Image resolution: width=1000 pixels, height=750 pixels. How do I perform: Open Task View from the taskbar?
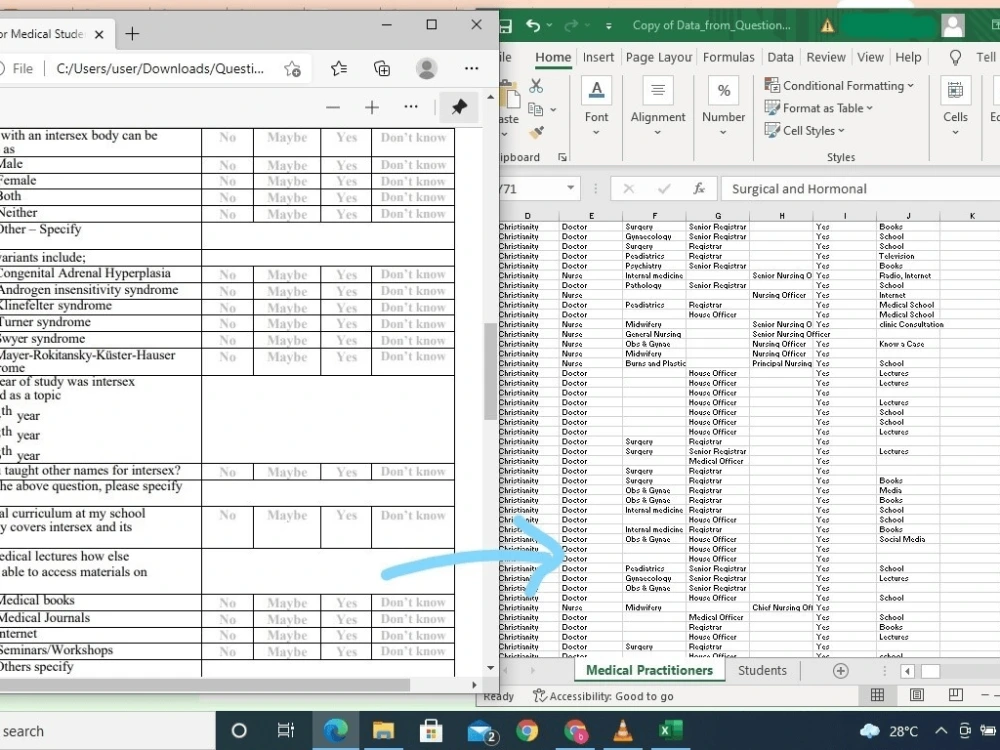286,730
